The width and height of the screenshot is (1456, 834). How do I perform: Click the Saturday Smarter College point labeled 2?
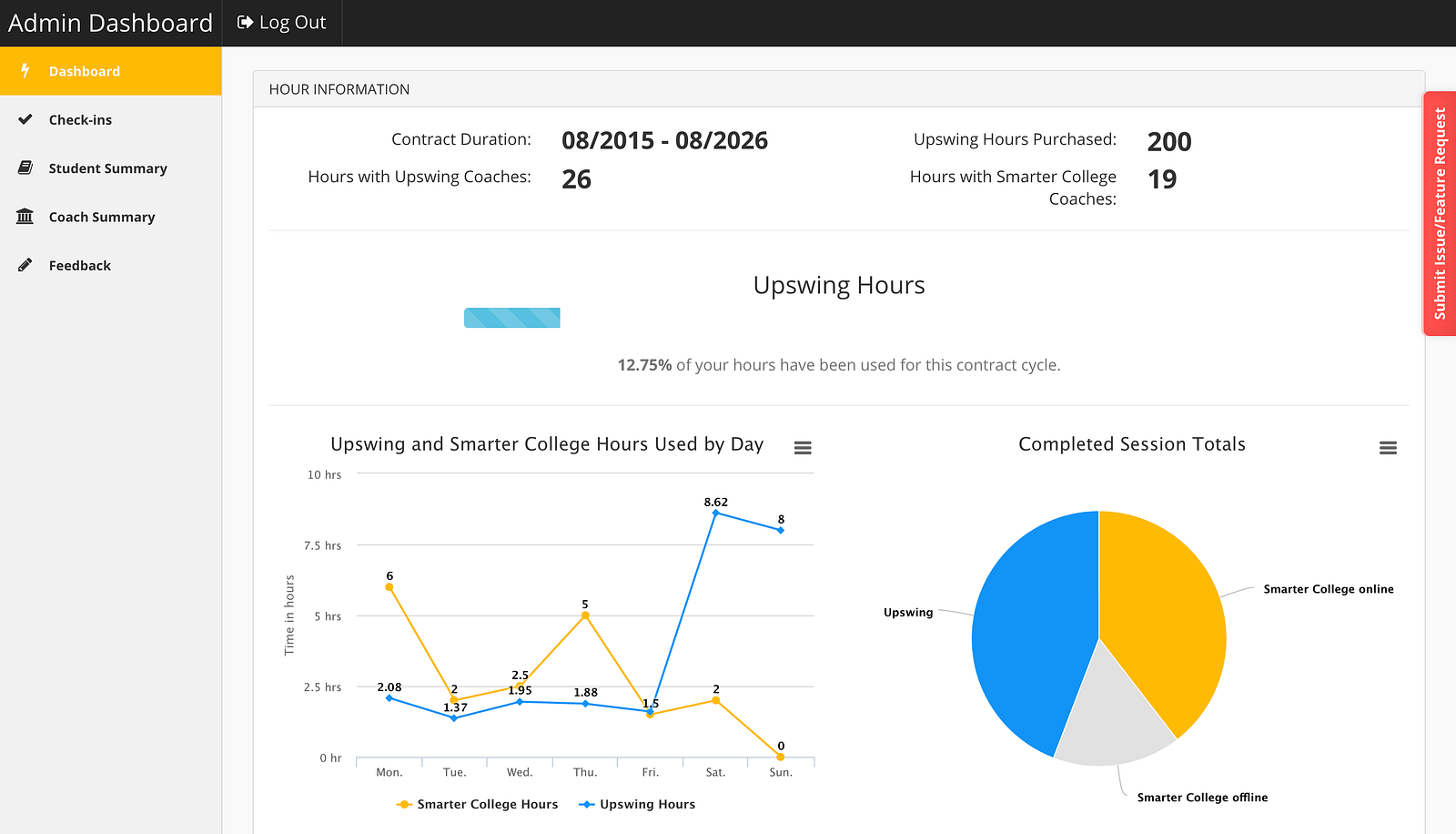[x=716, y=700]
